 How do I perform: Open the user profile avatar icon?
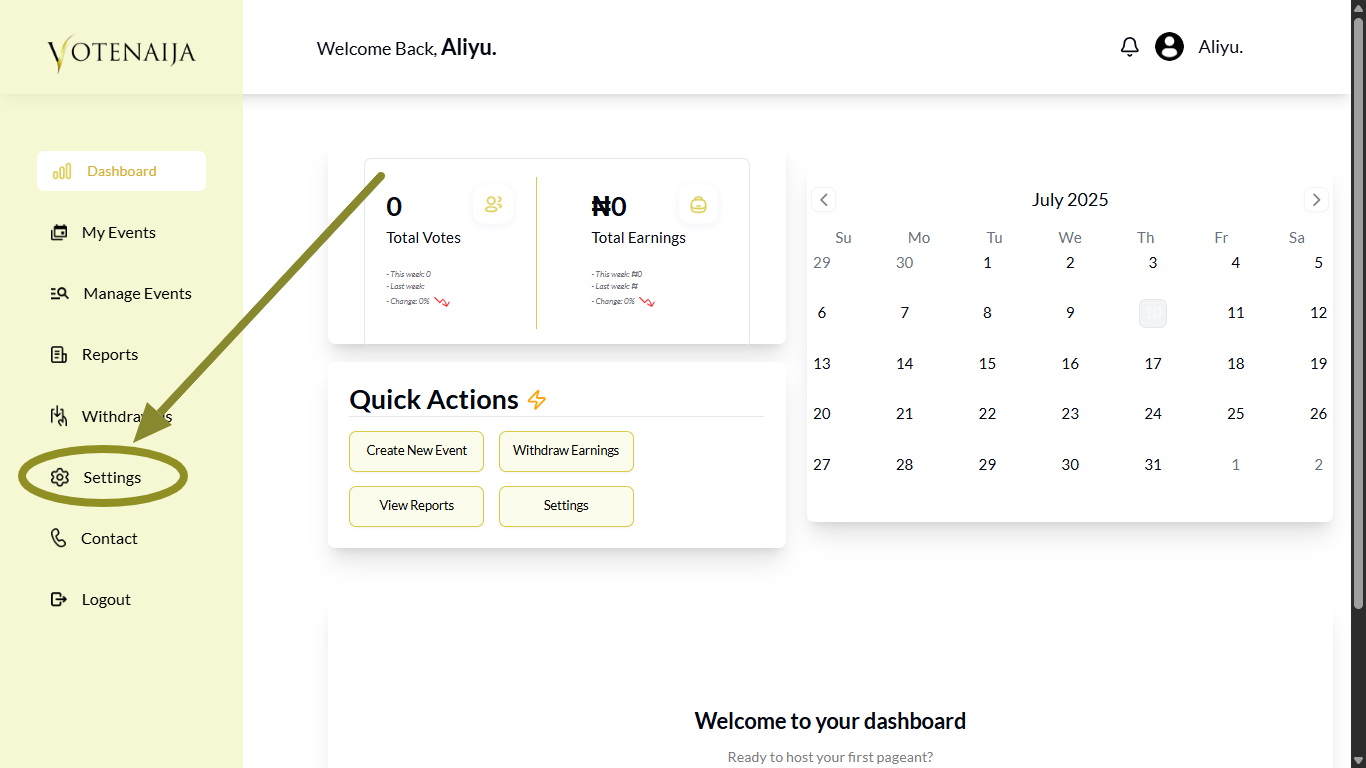(1169, 47)
